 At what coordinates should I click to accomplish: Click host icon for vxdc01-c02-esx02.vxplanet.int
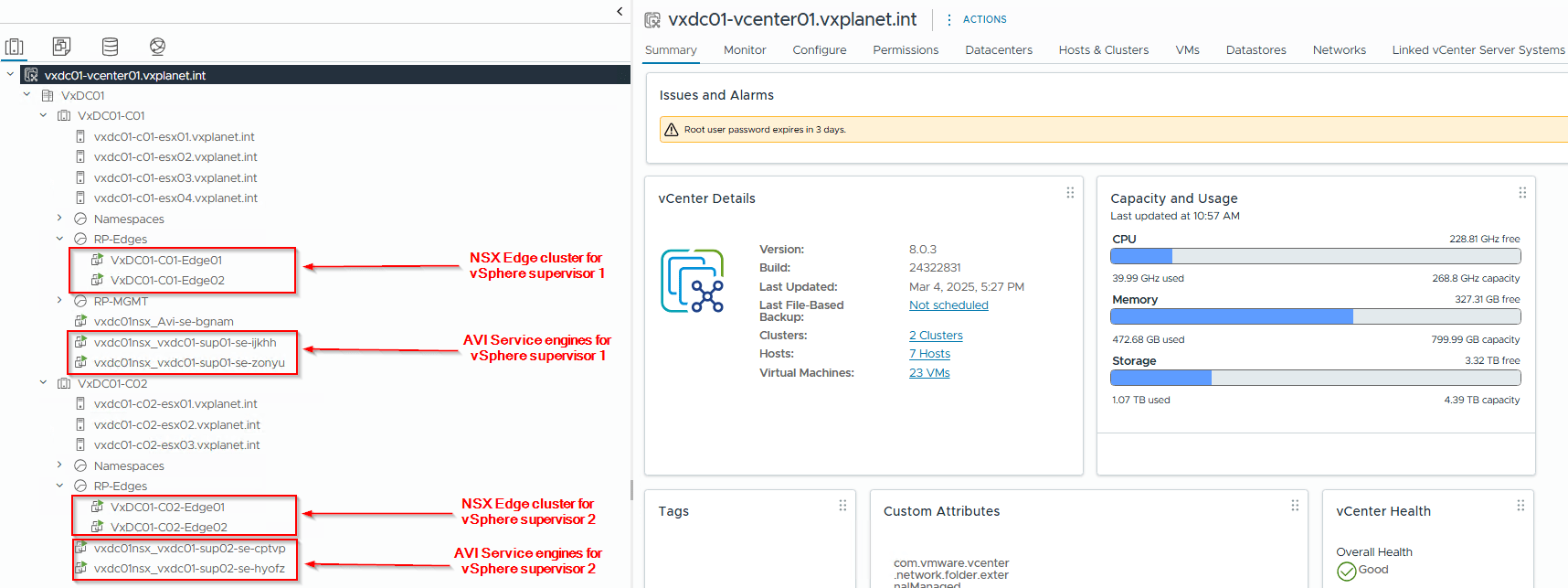click(80, 424)
